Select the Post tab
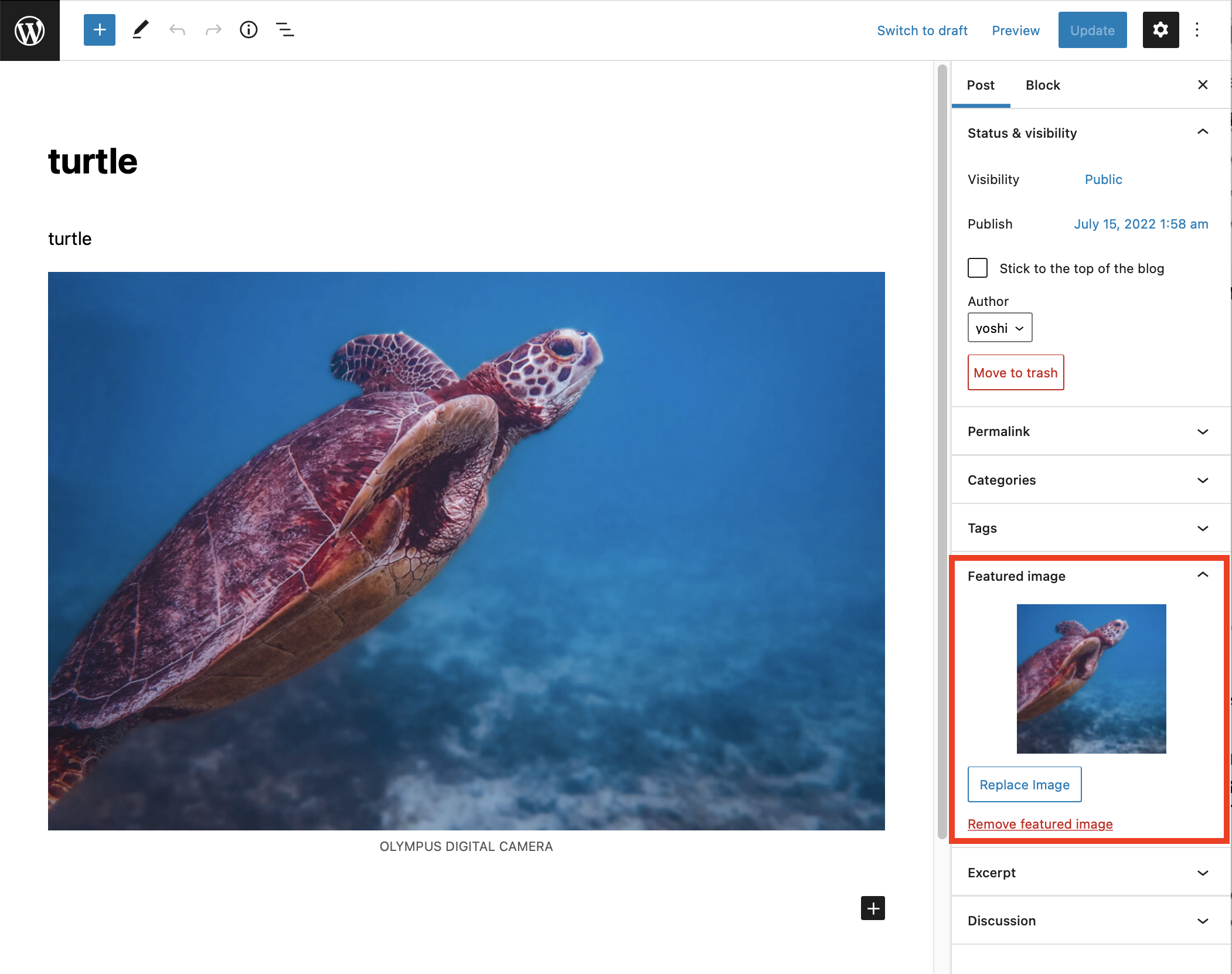 (981, 85)
